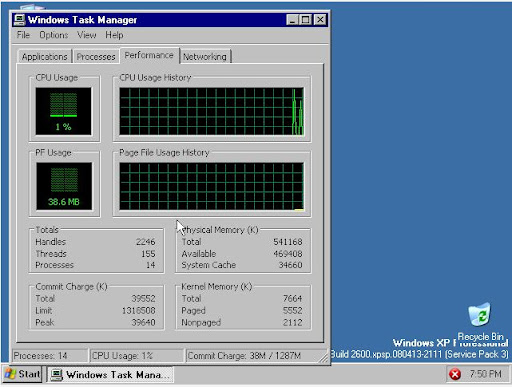This screenshot has height=387, width=512.
Task: Click Kernel Memory Nonpaged value 2112
Action: pyautogui.click(x=293, y=322)
